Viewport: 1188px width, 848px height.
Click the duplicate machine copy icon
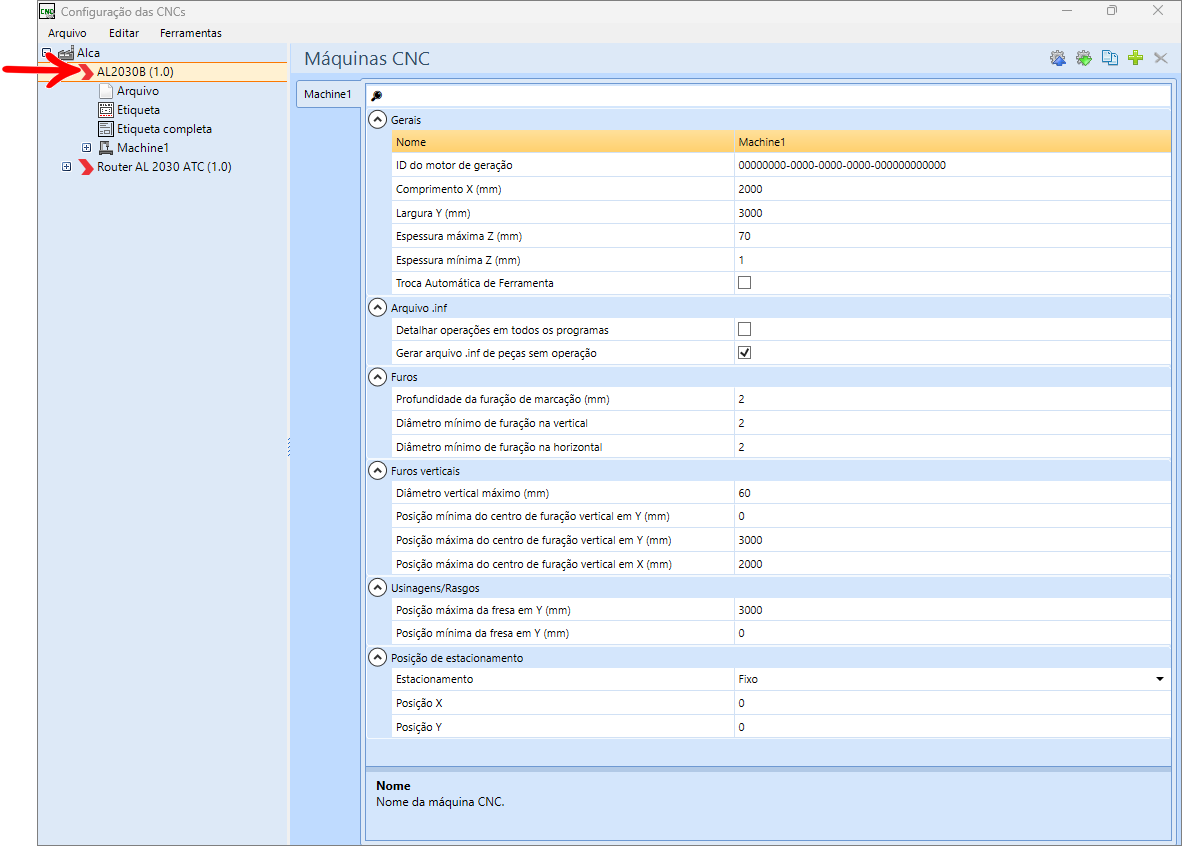coord(1110,58)
